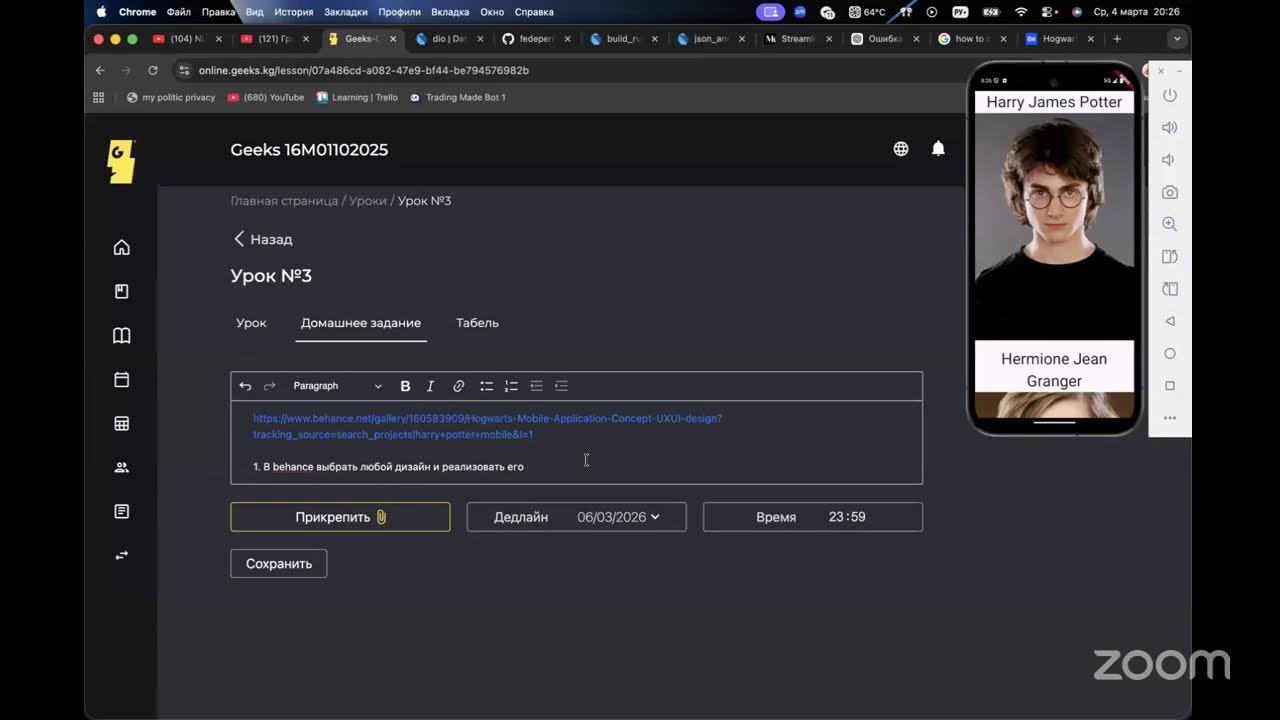Screen dimensions: 1280x720
Task: Click the emulator zoom magnifier icon
Action: point(1169,224)
